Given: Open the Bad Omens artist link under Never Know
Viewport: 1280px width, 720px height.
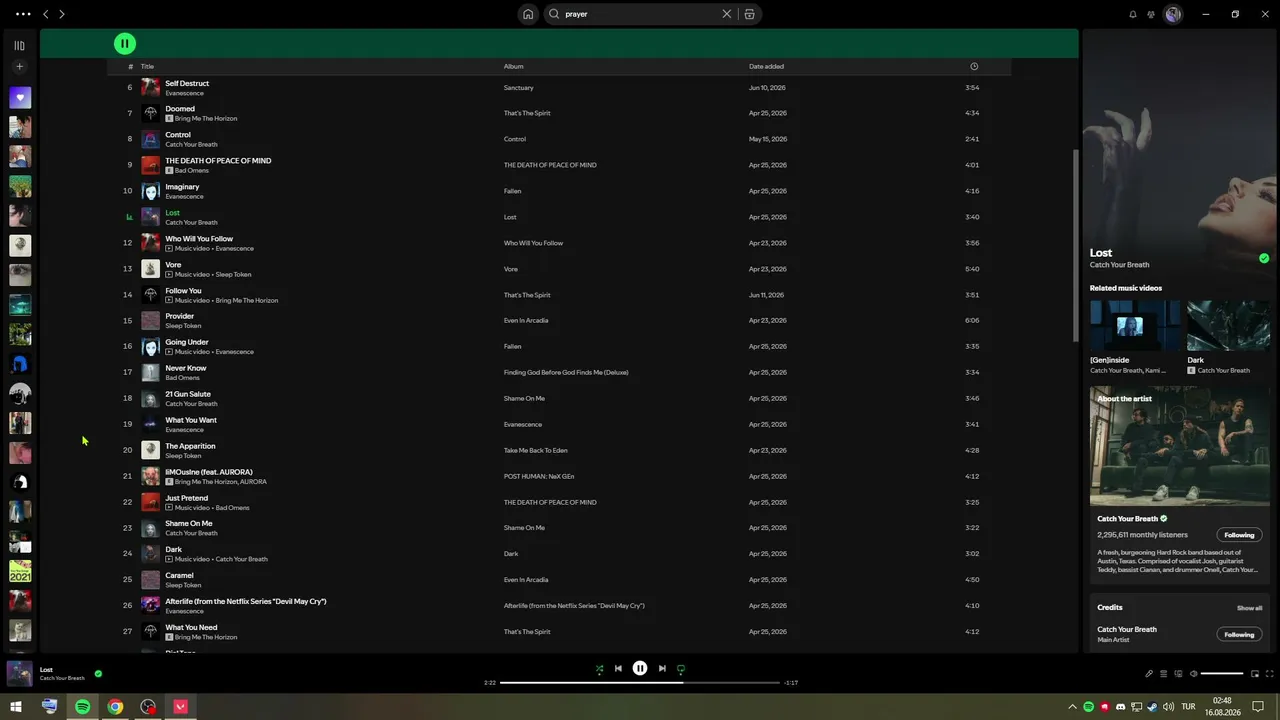Looking at the screenshot, I should 182,378.
